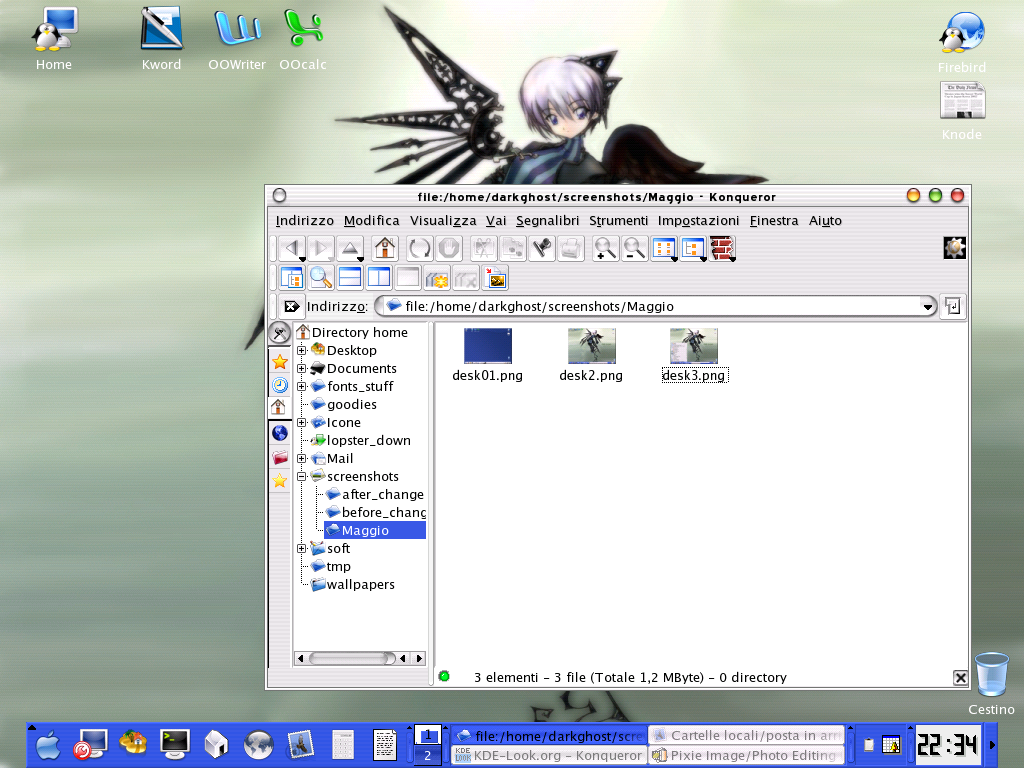Open the Visualizza menu
The image size is (1024, 768).
(443, 221)
